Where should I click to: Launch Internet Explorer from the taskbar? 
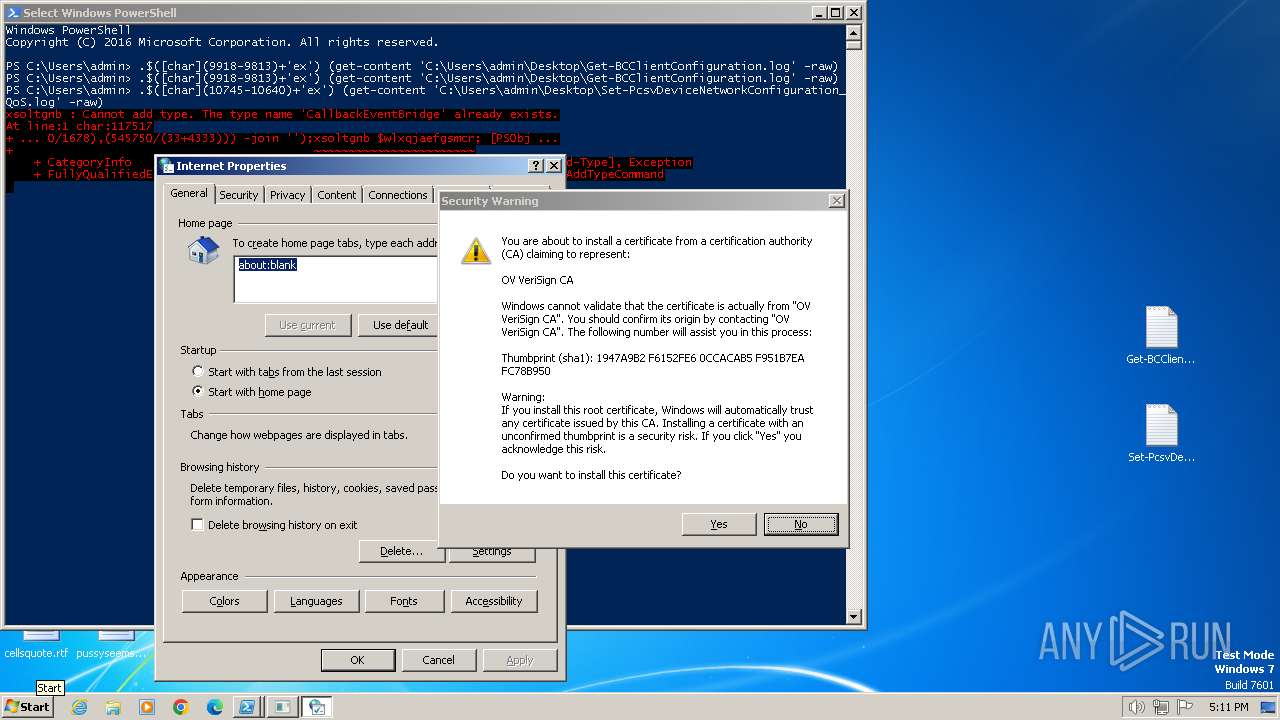pyautogui.click(x=79, y=707)
